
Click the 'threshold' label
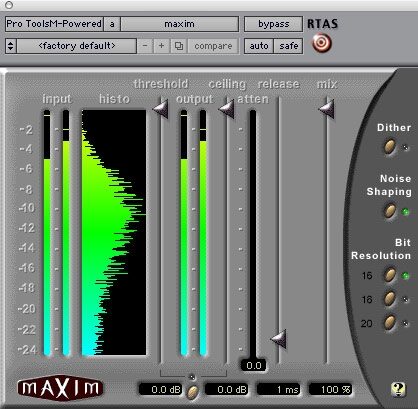(x=161, y=84)
